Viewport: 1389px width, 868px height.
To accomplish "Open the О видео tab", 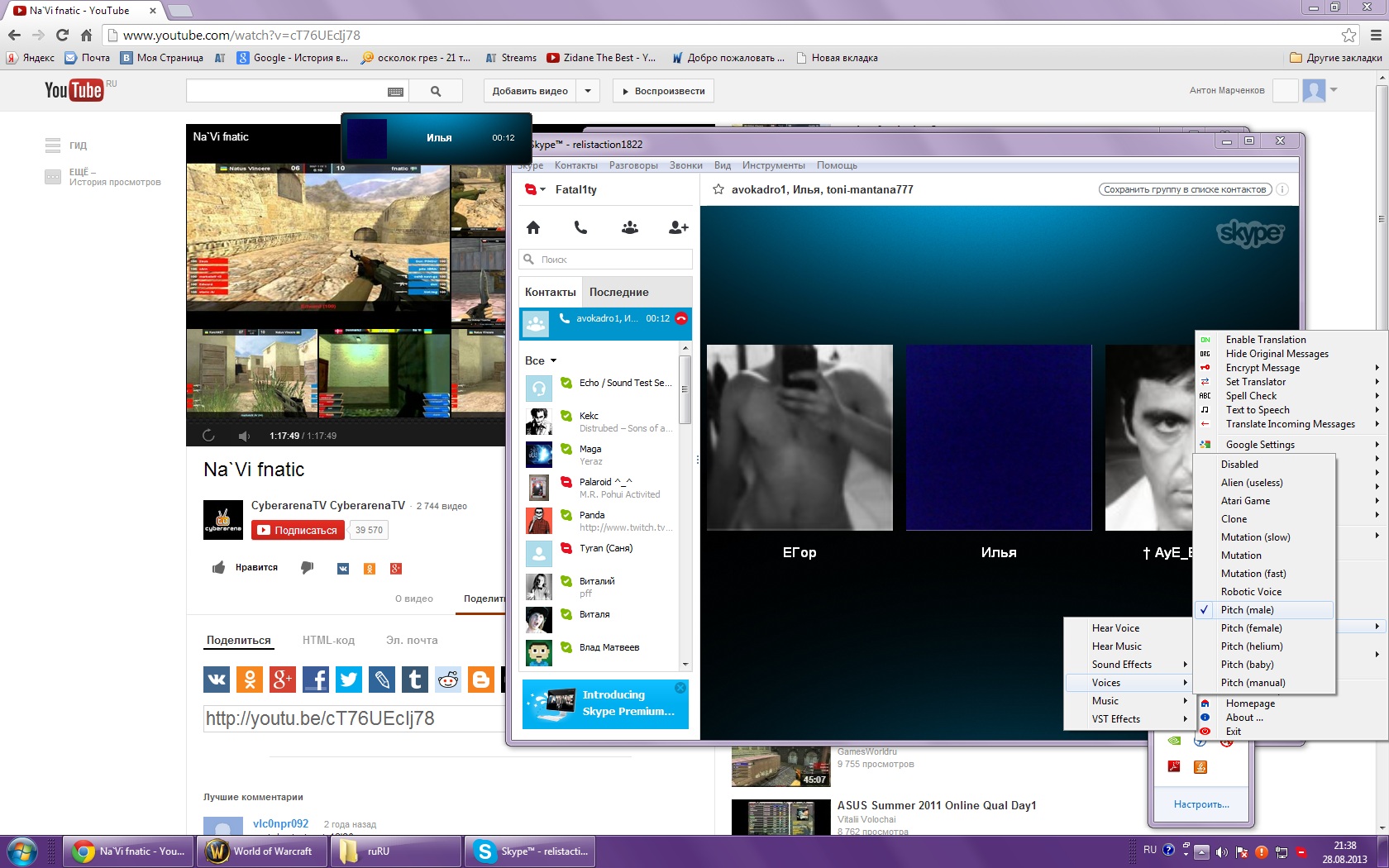I will (414, 599).
